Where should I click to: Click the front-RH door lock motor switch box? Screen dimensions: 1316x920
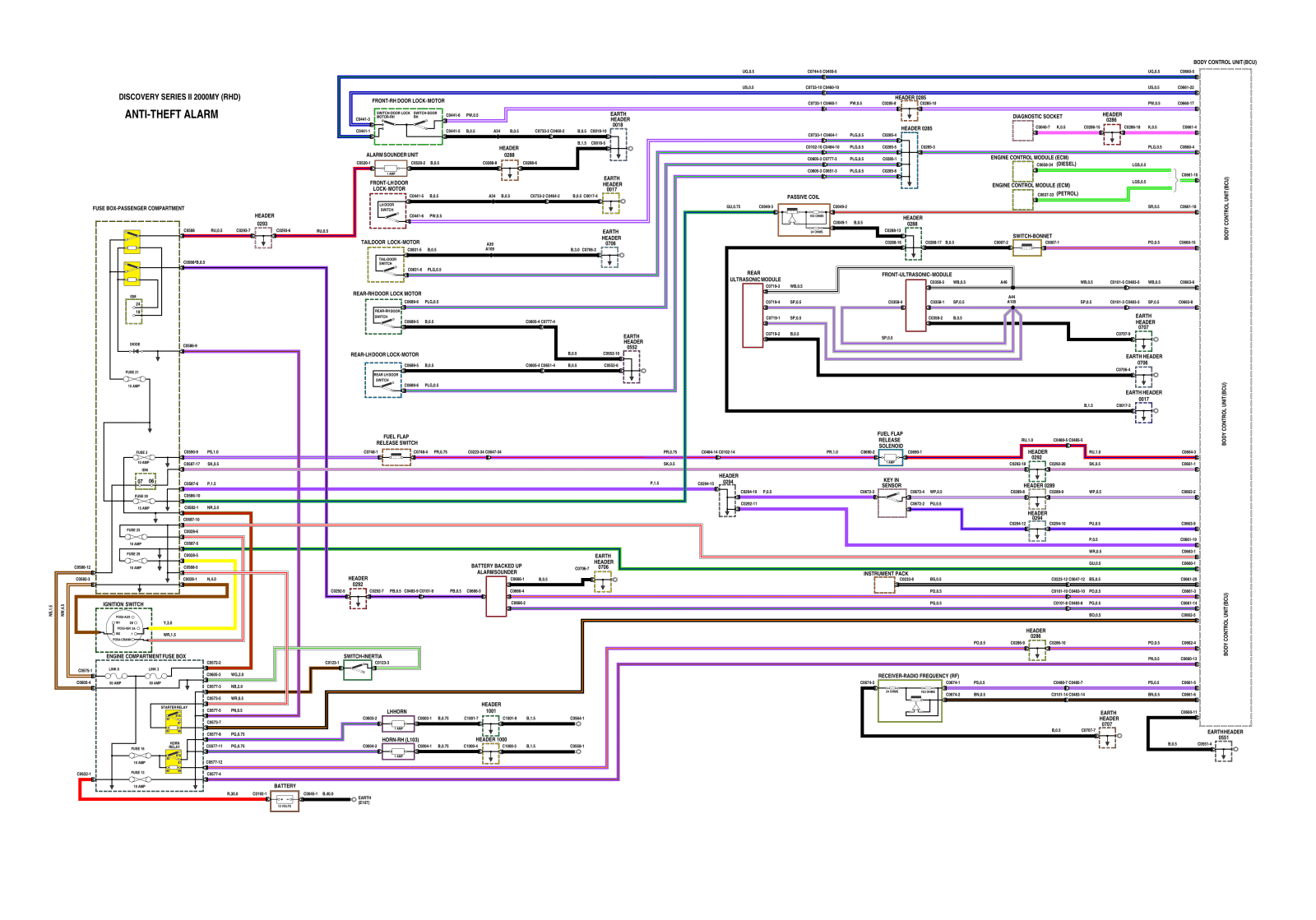pos(409,126)
